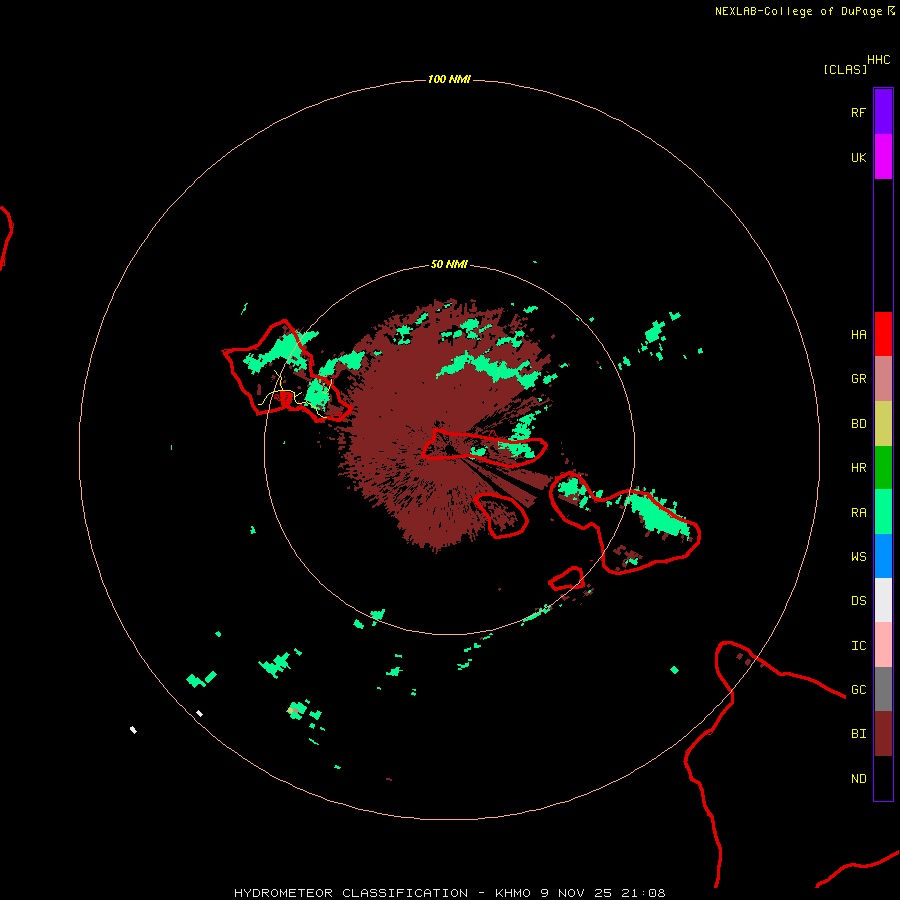Click the 'BD' legend label

click(x=859, y=424)
